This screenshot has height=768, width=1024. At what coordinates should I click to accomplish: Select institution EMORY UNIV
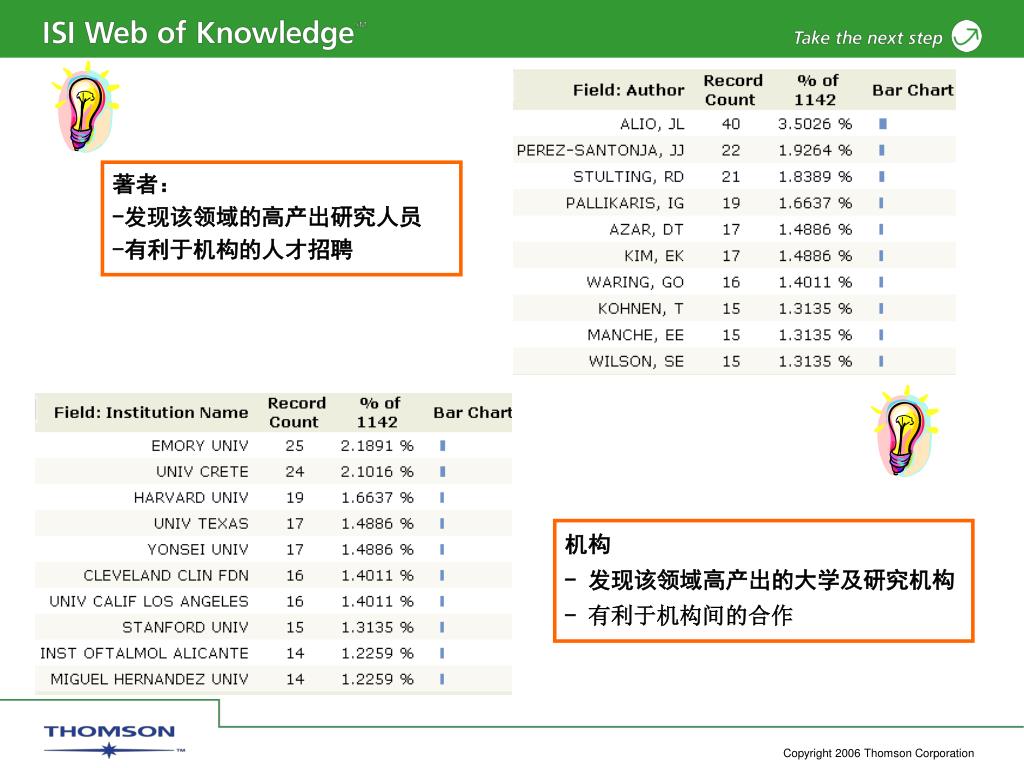pos(200,445)
